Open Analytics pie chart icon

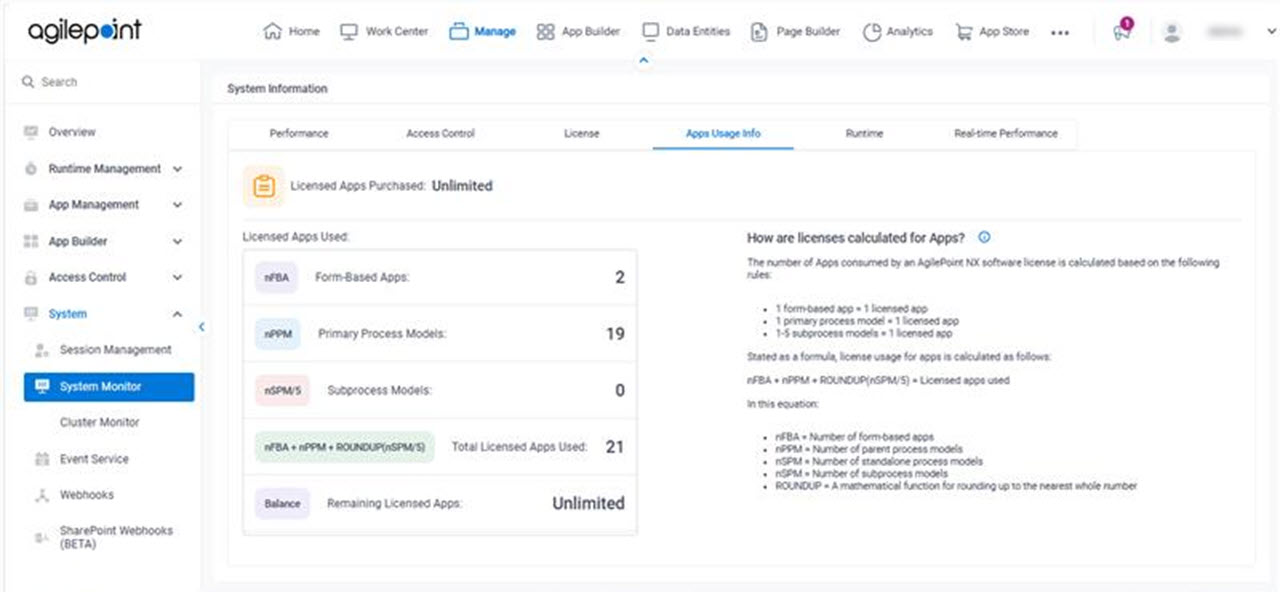click(871, 32)
